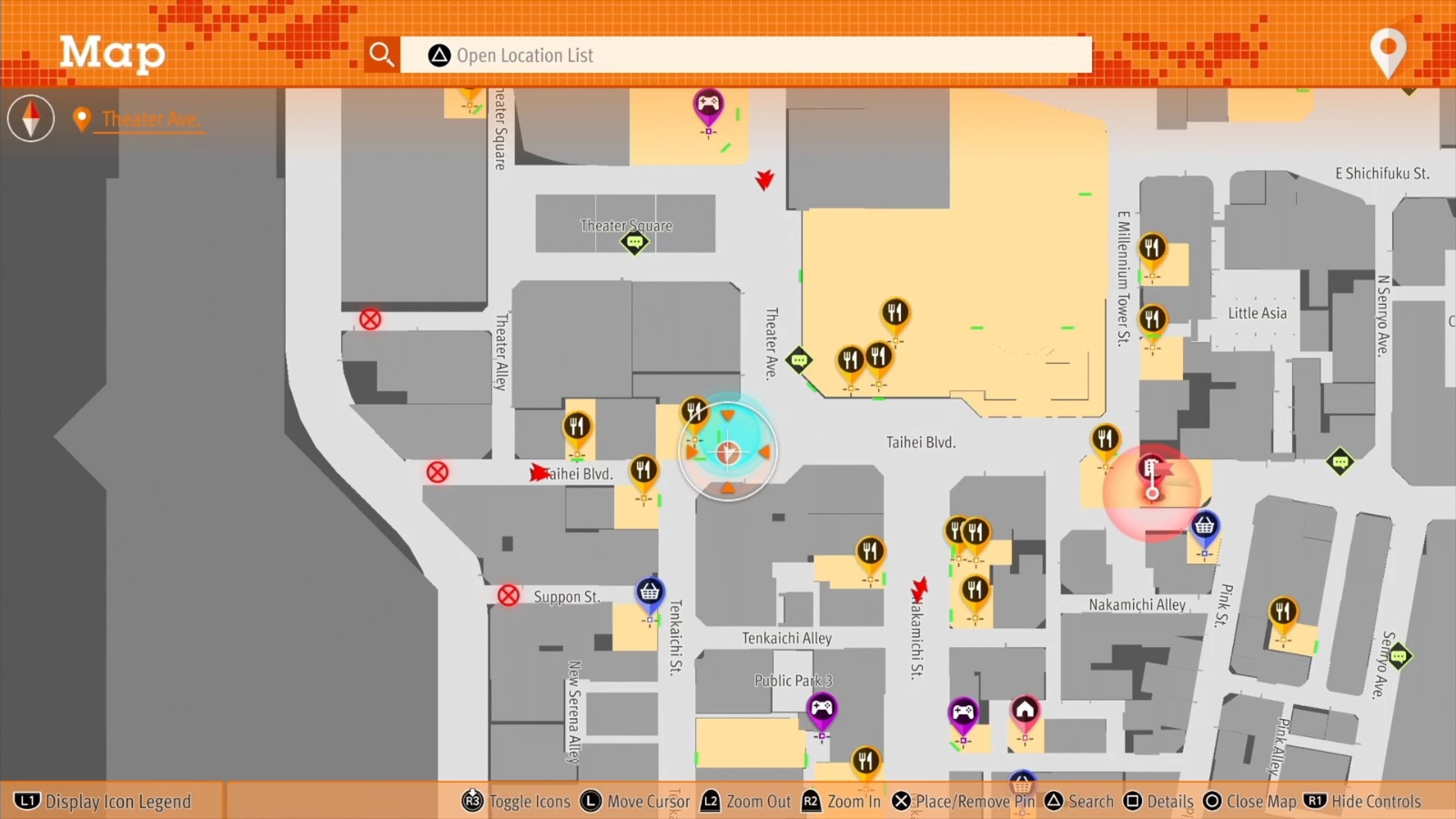
Task: Click the compass icon in the top-left corner
Action: (x=30, y=118)
